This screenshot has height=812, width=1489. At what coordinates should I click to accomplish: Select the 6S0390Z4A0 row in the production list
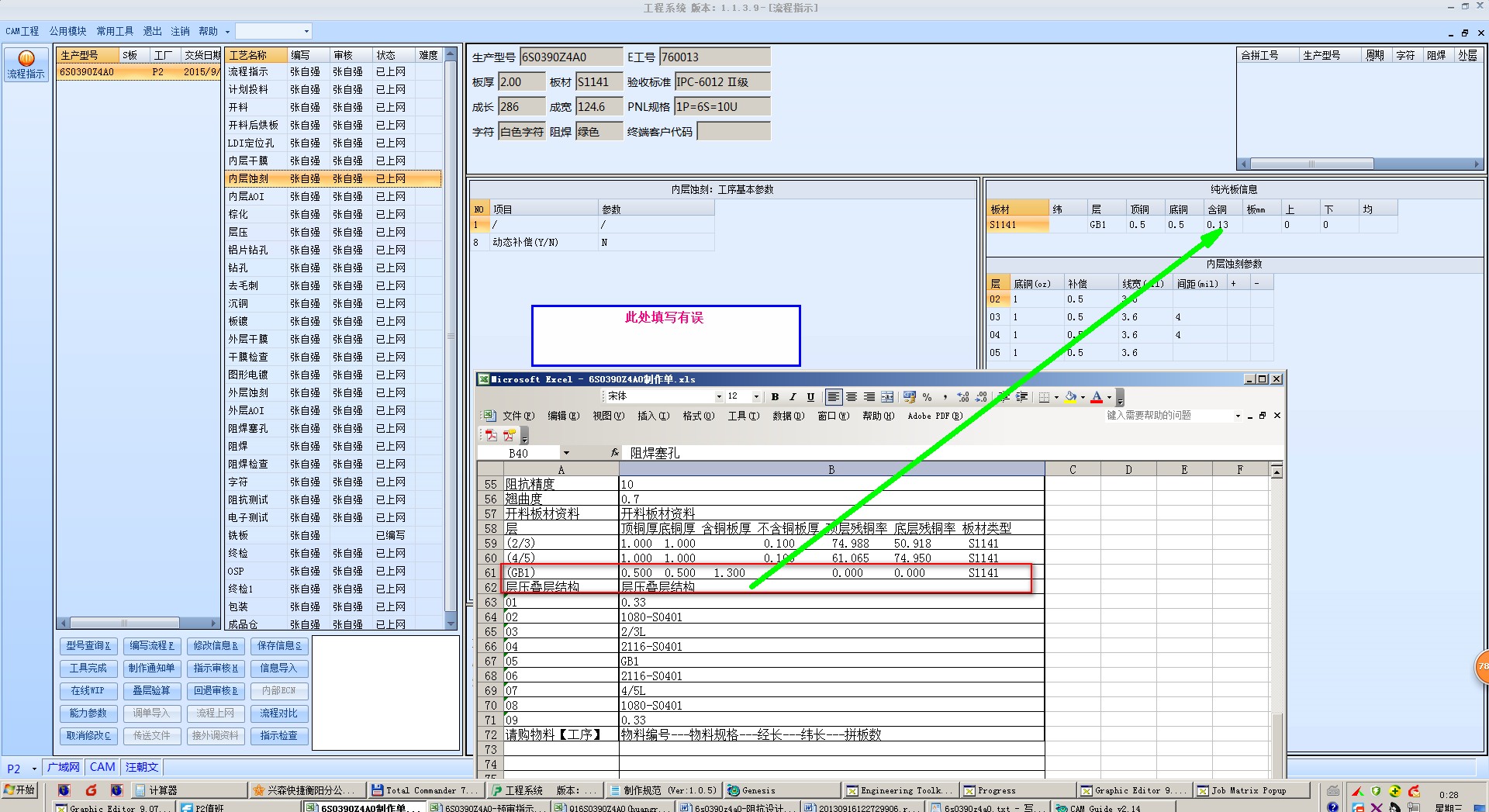[140, 72]
